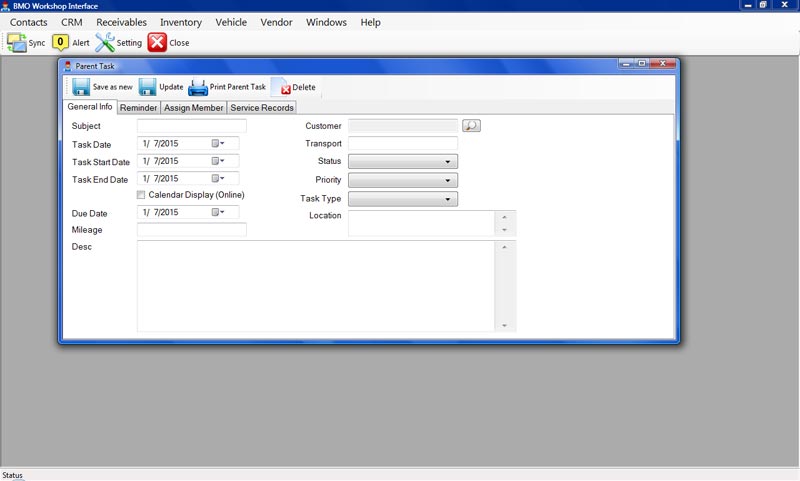Click the Status label in status bar
800x481 pixels.
click(x=12, y=475)
